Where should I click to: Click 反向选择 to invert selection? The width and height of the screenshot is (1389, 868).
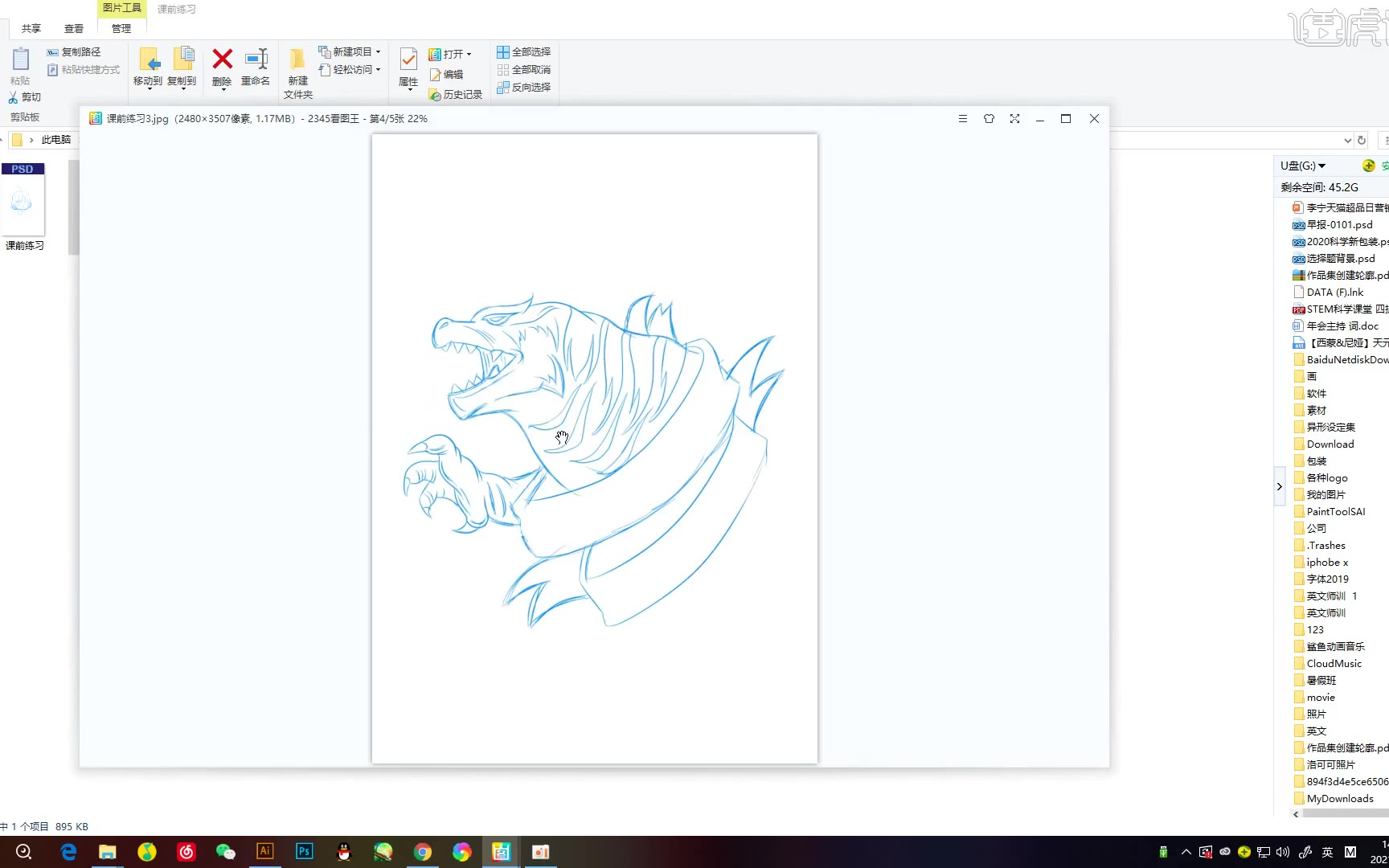(x=524, y=88)
